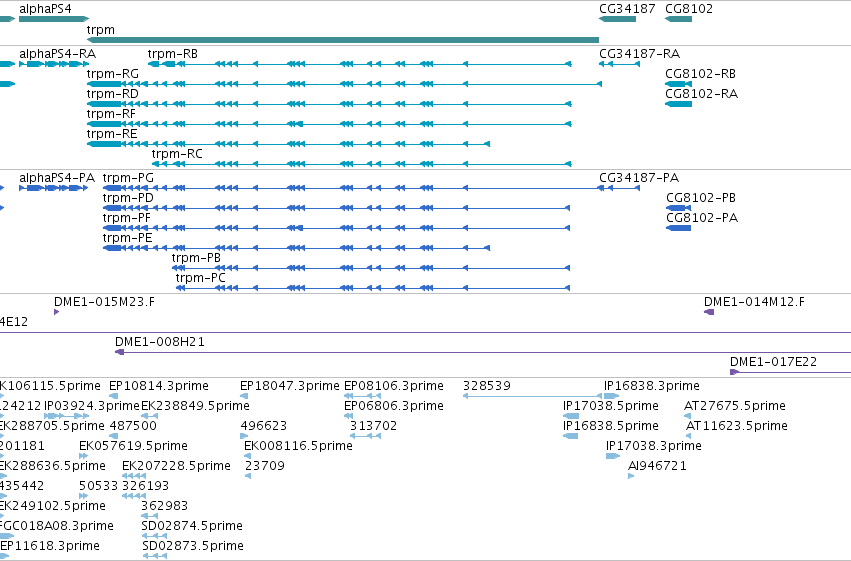Select the alphaPS4 gene label
Viewport: 851px width, 561px height.
pos(45,9)
